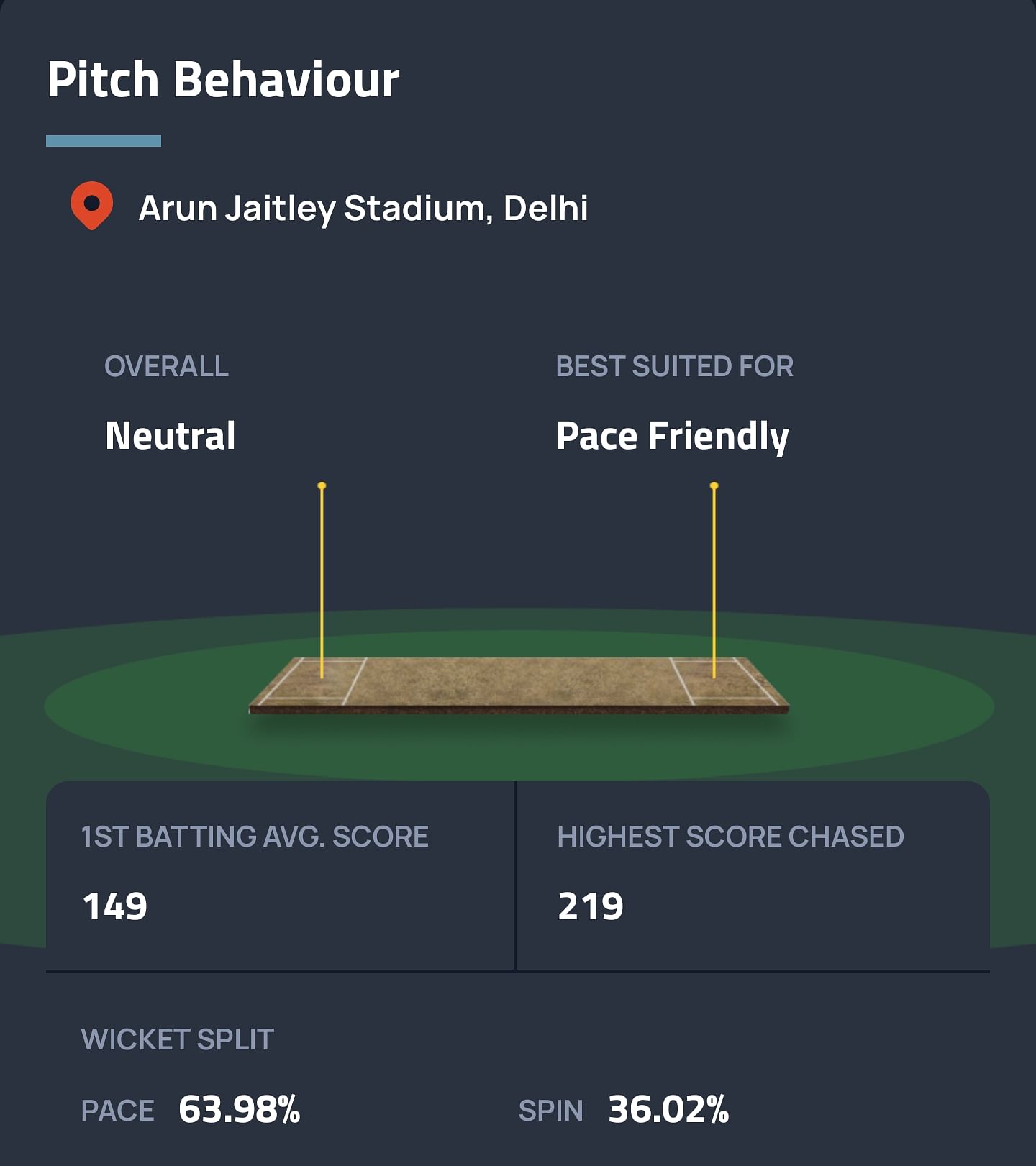Click the WICKET SPLIT heading
The width and height of the screenshot is (1036, 1166).
[178, 1039]
